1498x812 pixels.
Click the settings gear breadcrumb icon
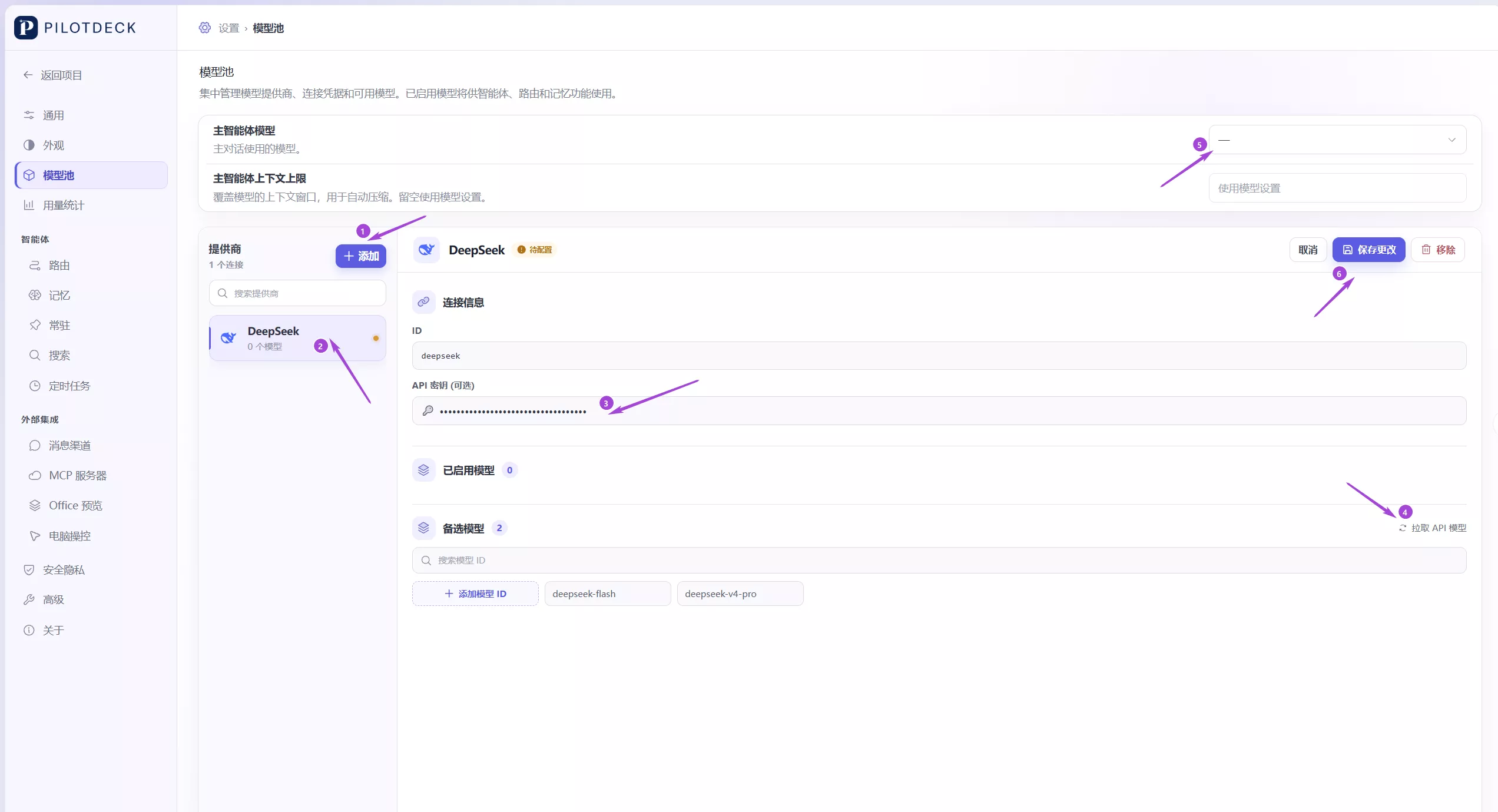(x=204, y=28)
